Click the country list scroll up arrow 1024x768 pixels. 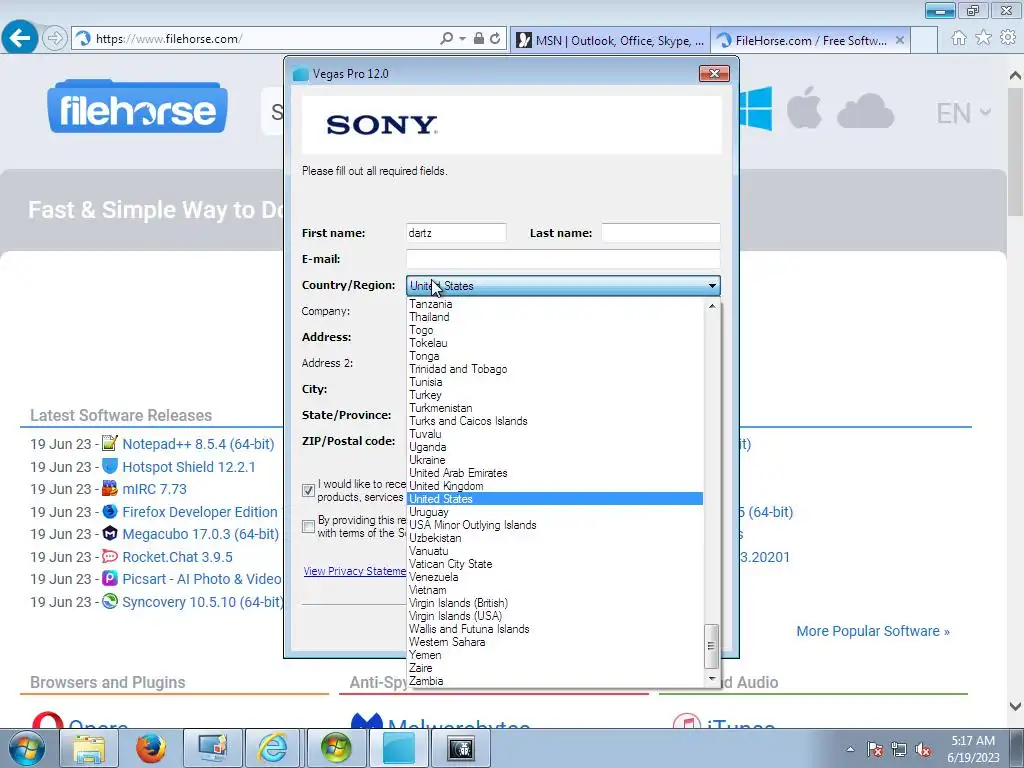point(712,306)
